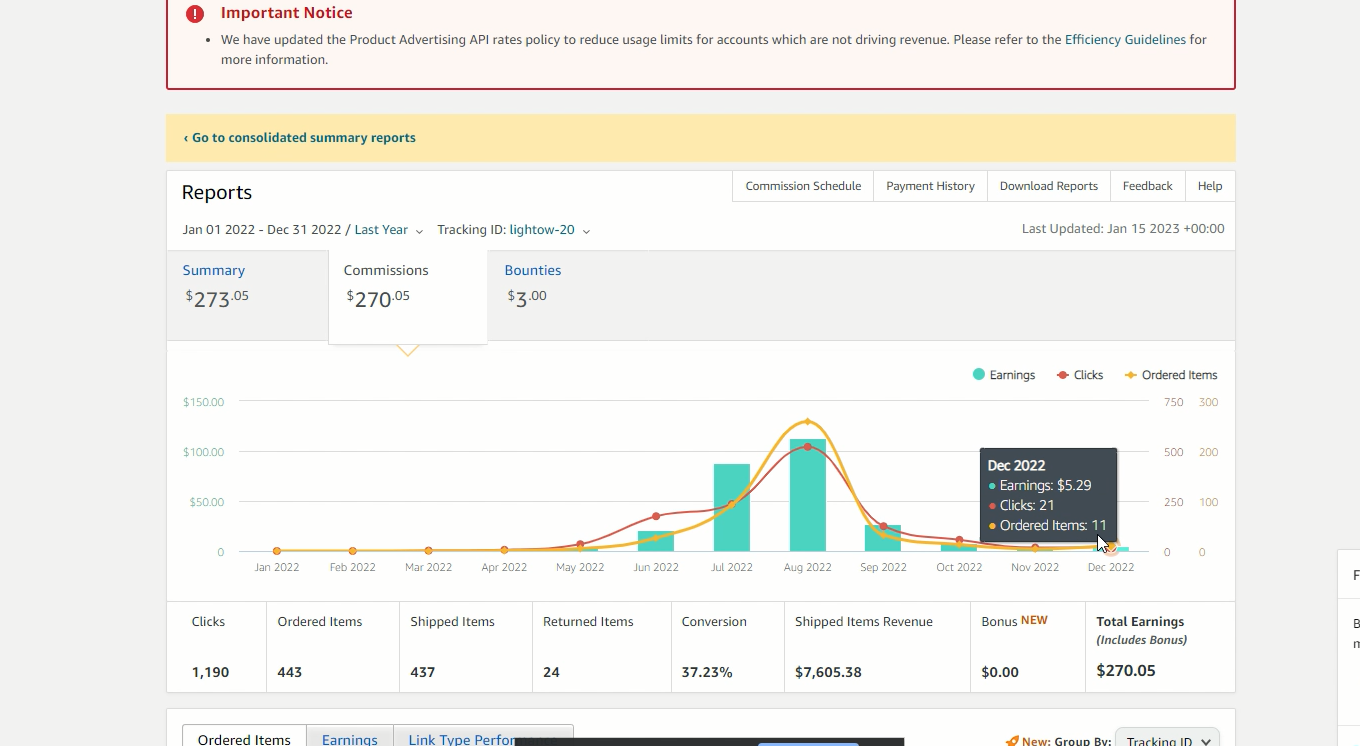Click the Jul 2022 earnings bar

pyautogui.click(x=732, y=507)
